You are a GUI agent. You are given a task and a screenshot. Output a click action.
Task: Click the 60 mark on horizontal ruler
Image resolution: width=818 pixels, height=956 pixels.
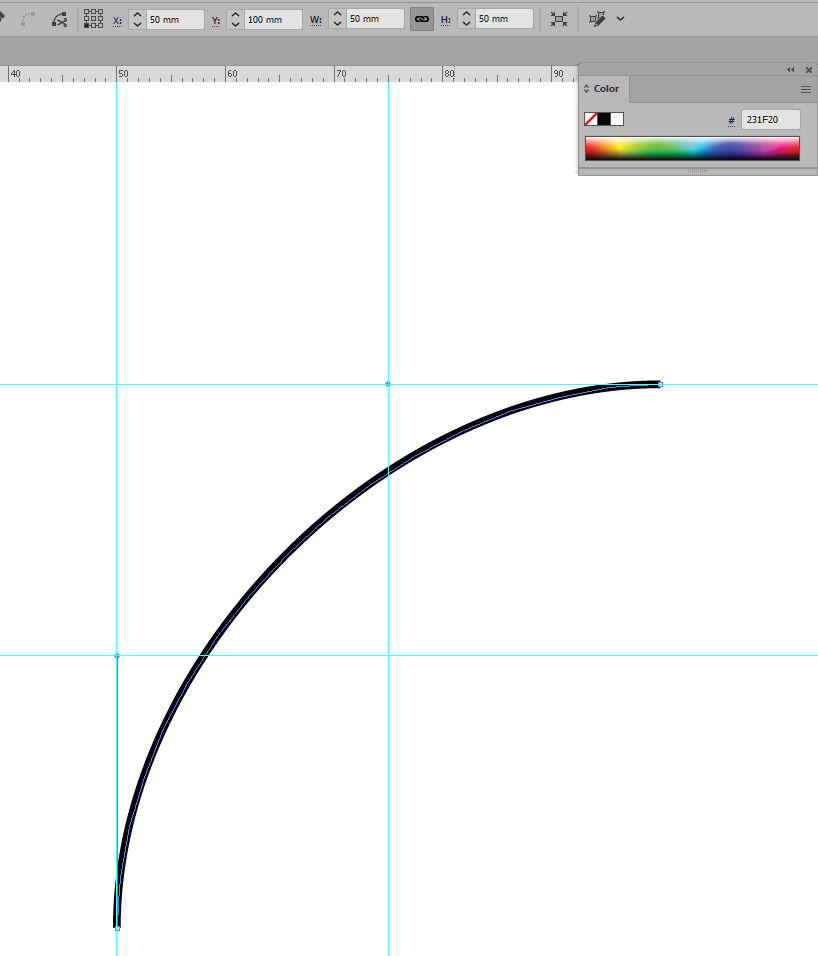[x=232, y=74]
